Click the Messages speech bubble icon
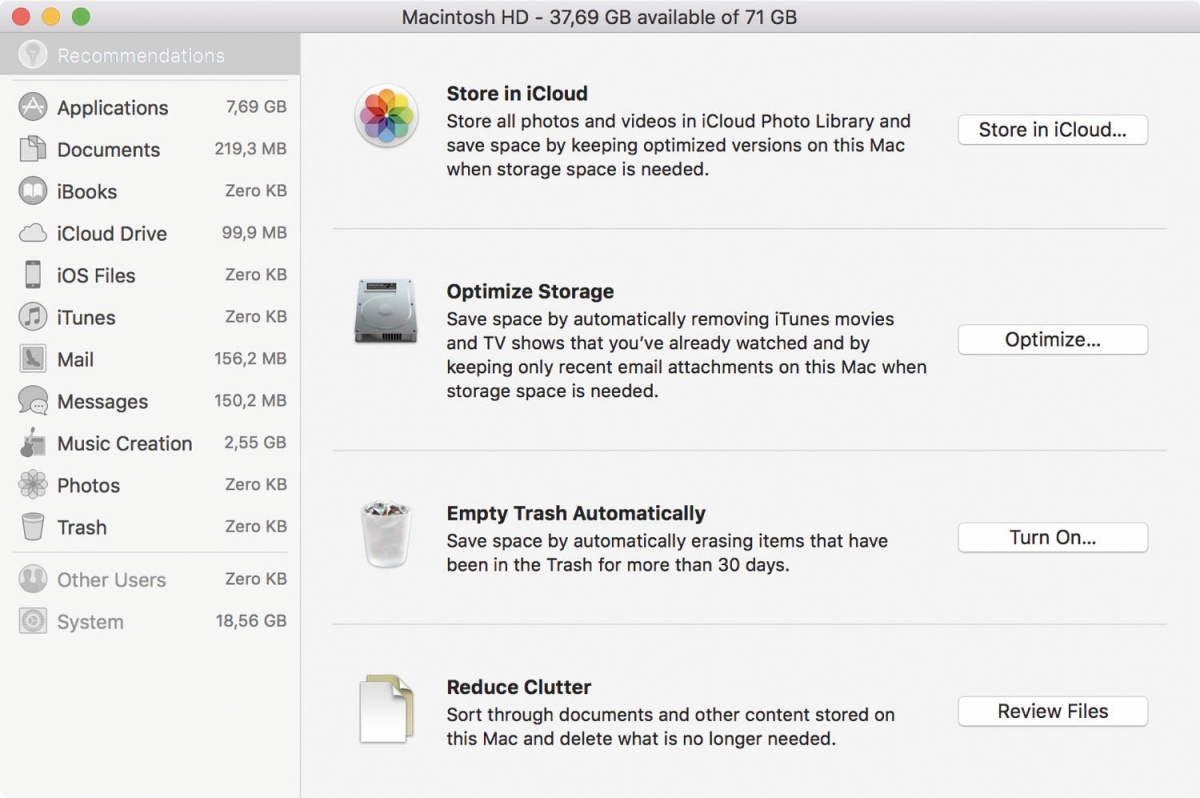The image size is (1200, 798). coord(34,401)
